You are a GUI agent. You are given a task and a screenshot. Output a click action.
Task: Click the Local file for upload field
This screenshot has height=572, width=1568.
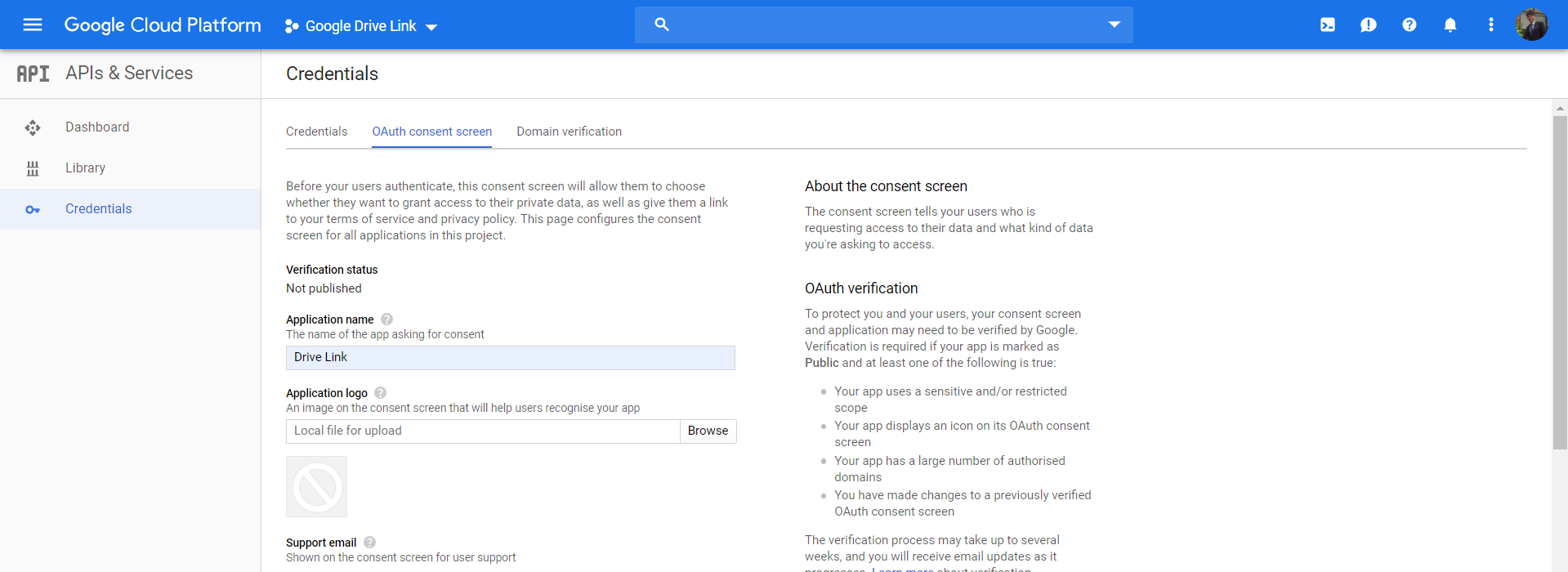pos(482,431)
